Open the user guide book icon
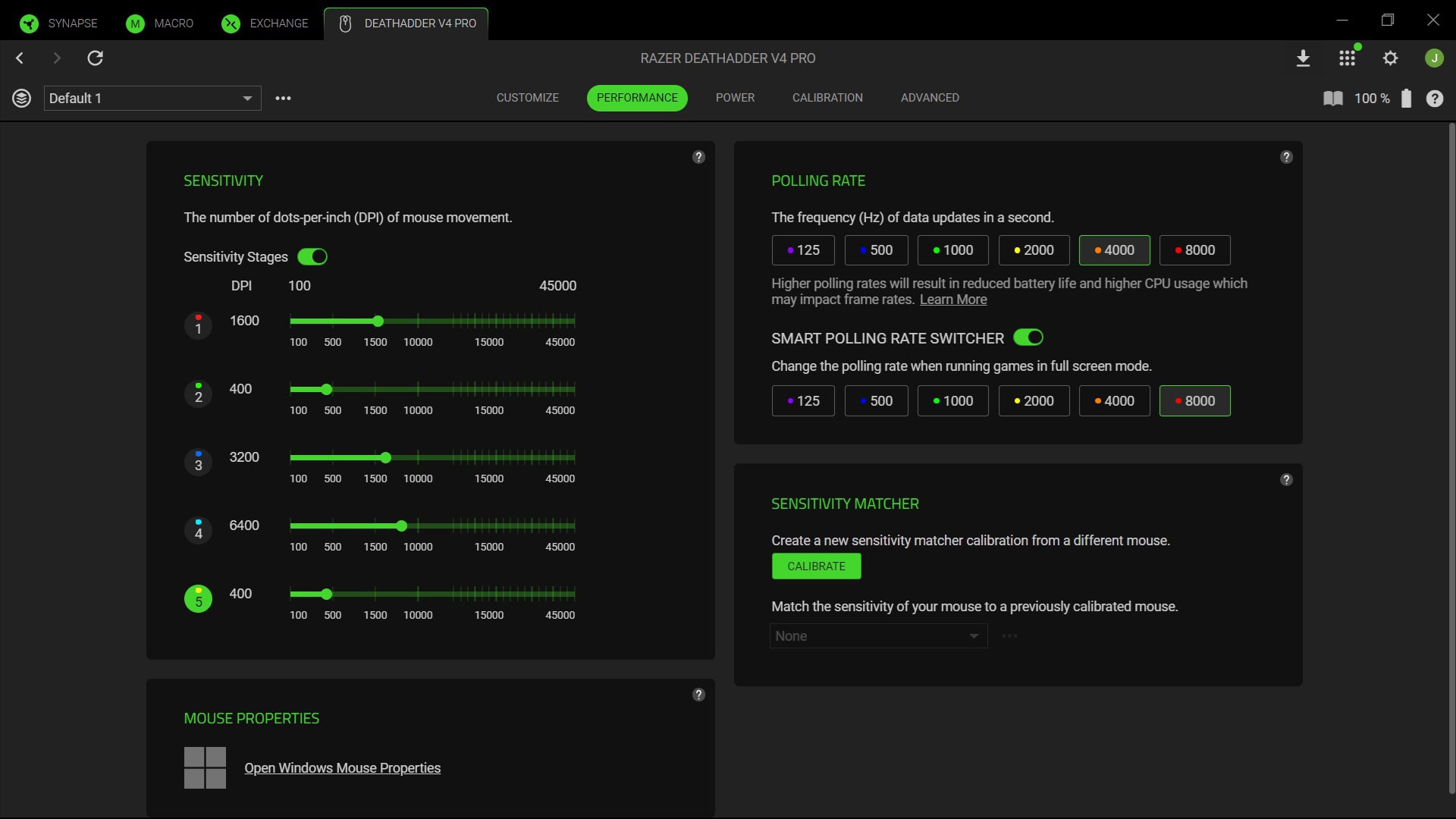 pyautogui.click(x=1332, y=99)
